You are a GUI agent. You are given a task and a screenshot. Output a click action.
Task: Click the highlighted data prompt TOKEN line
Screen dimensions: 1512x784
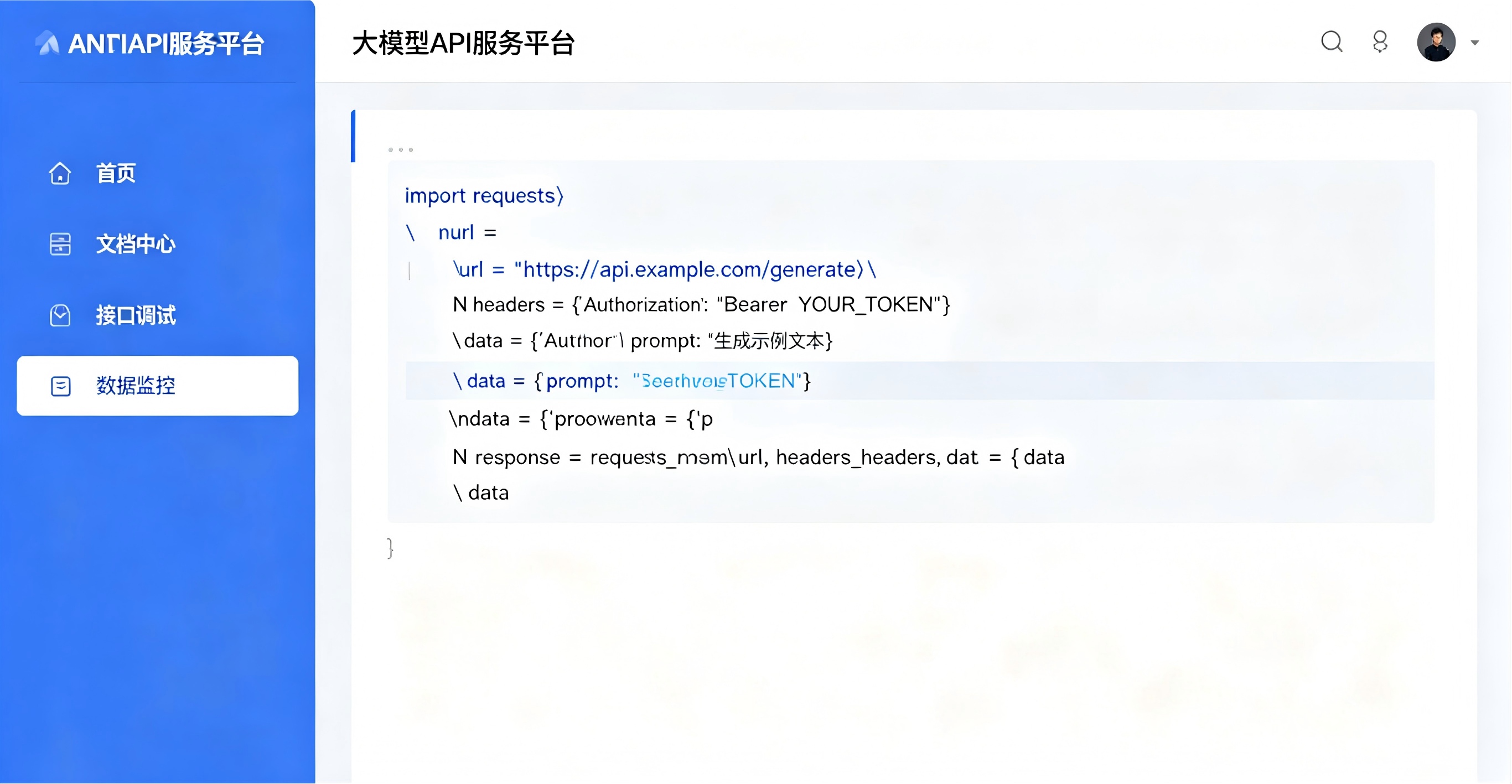(x=920, y=381)
